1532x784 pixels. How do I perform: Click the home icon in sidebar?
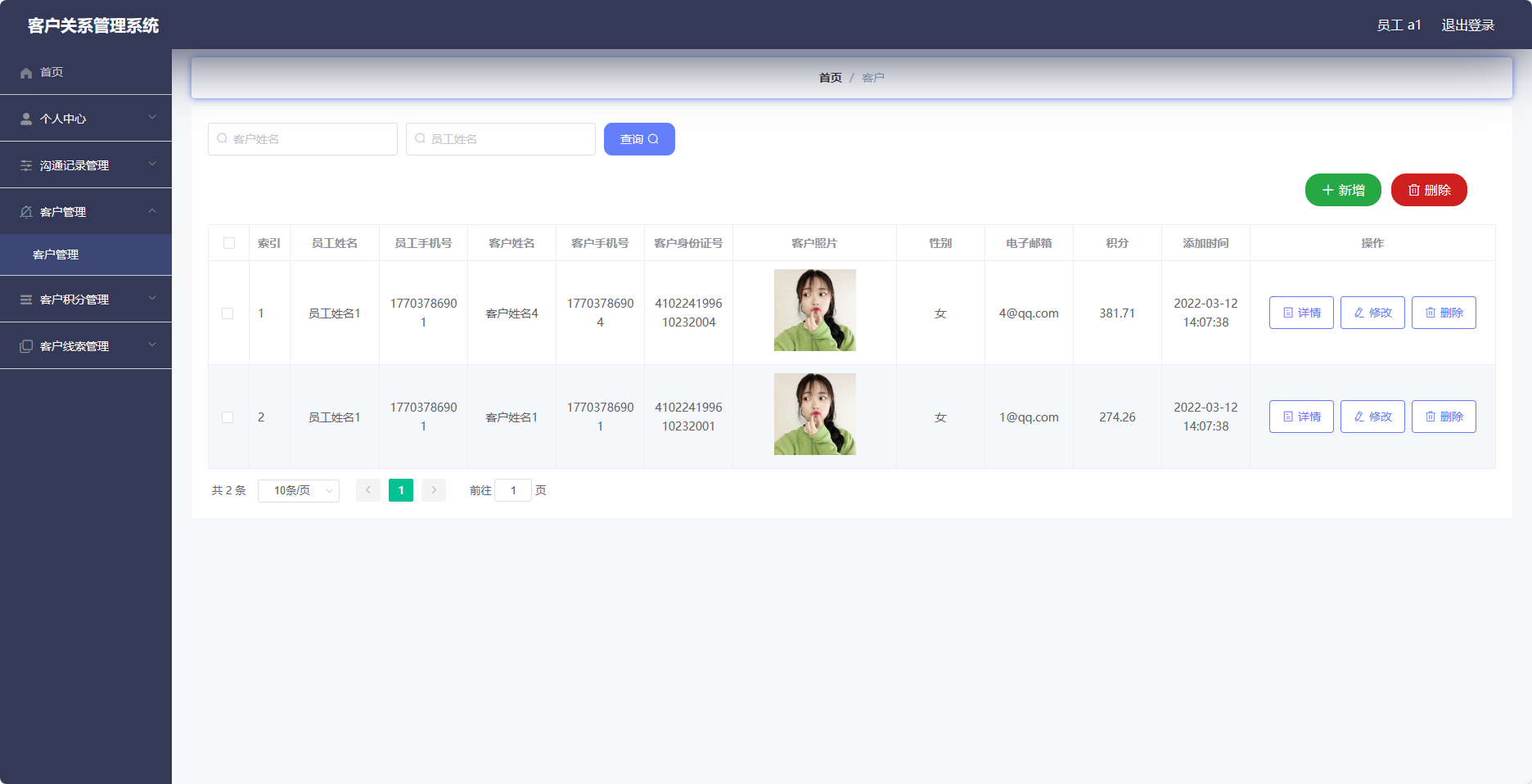26,73
